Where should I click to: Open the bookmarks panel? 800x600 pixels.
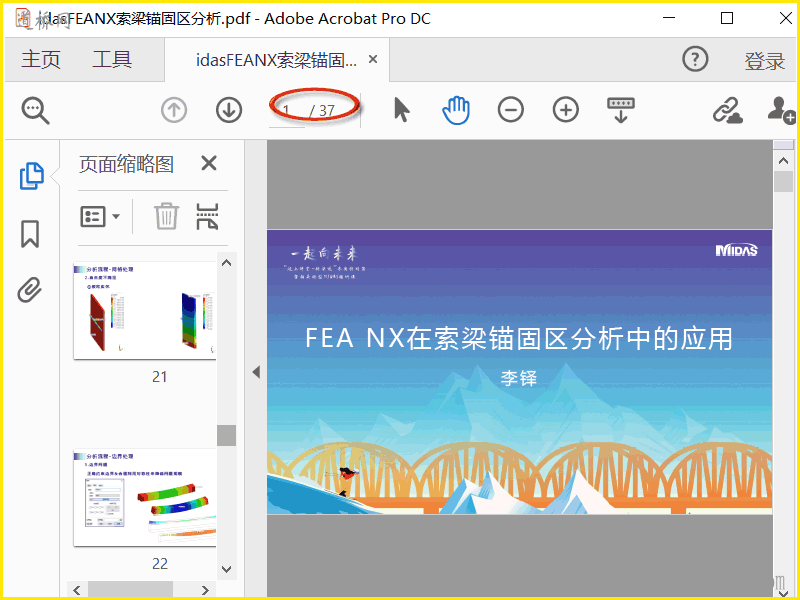30,234
